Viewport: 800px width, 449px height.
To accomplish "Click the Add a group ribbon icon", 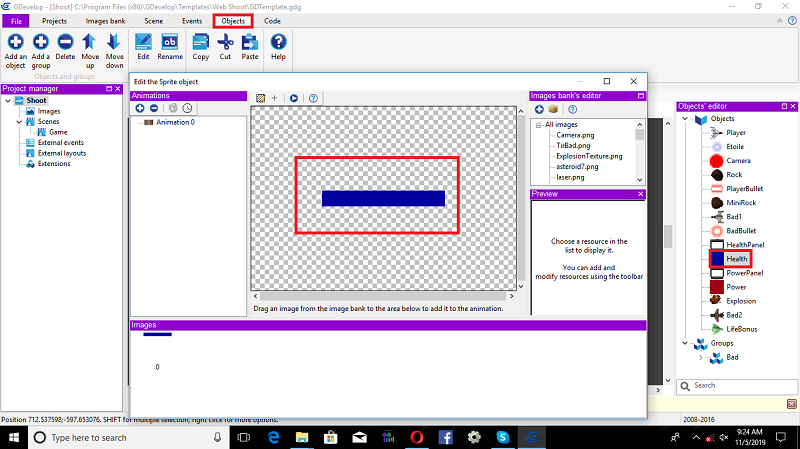I will (x=41, y=42).
